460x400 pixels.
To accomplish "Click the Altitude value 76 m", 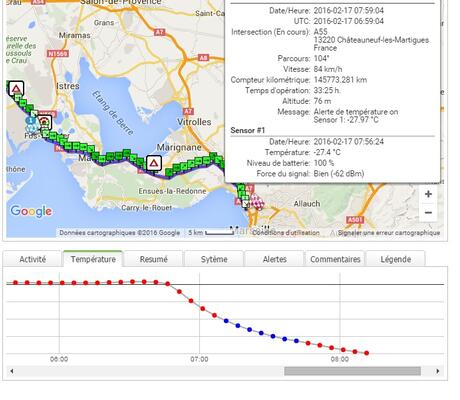I will tap(322, 101).
